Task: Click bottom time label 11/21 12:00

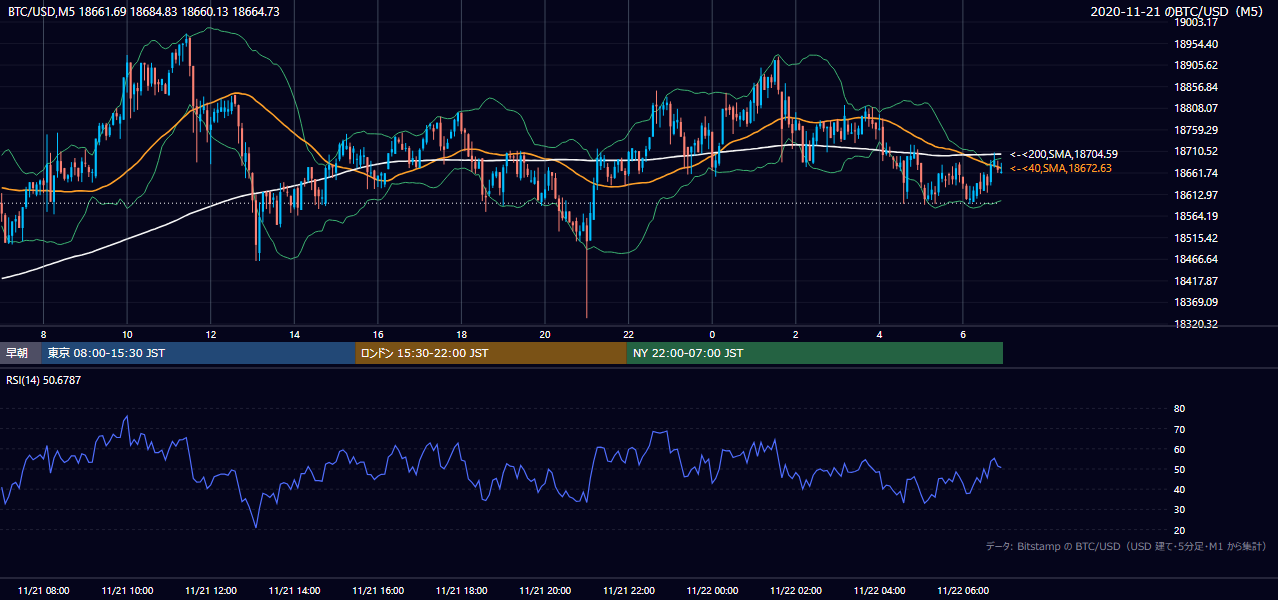Action: click(211, 591)
